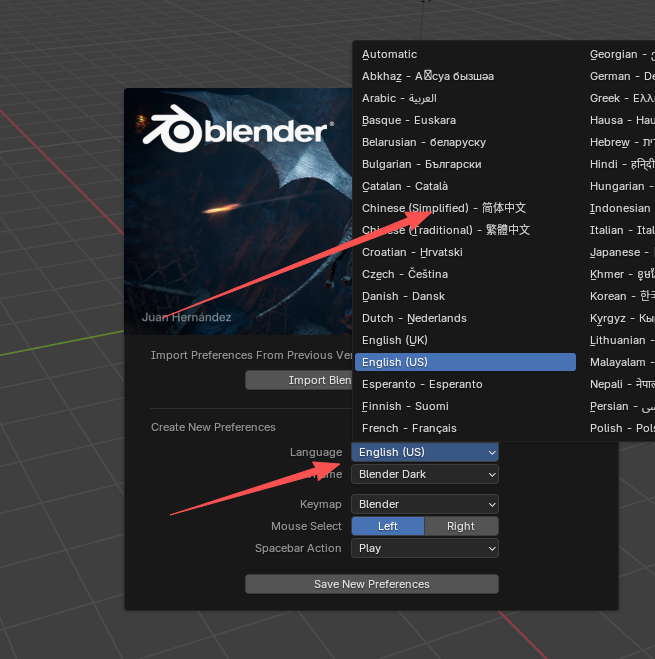Select Hebrew language entry
This screenshot has height=659, width=655.
pos(621,142)
